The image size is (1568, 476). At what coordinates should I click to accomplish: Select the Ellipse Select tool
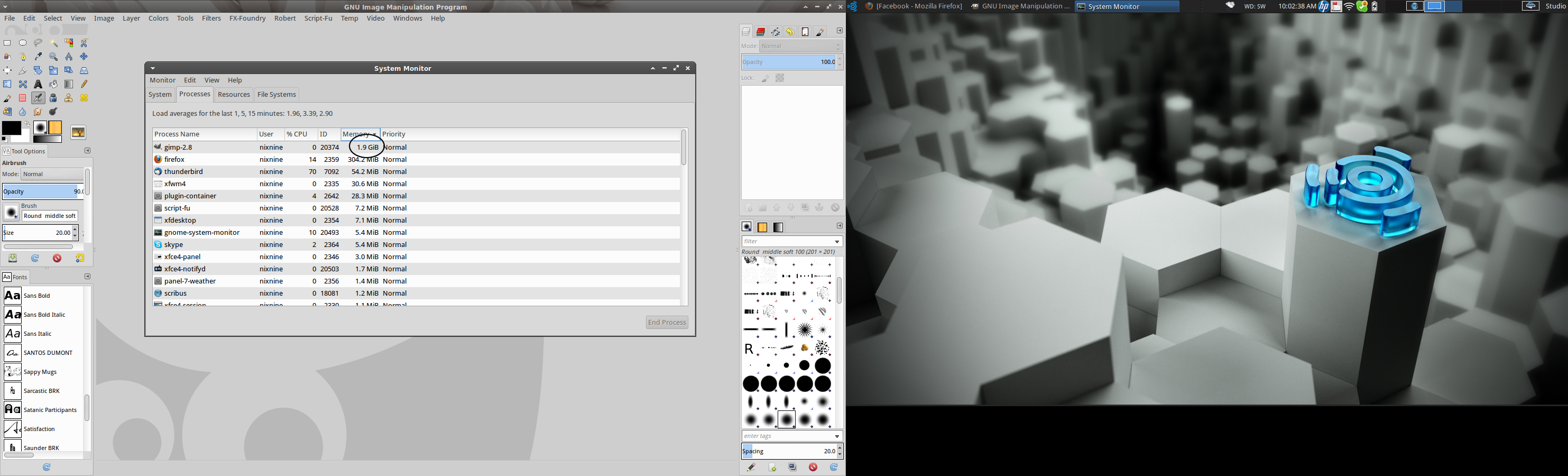[23, 43]
